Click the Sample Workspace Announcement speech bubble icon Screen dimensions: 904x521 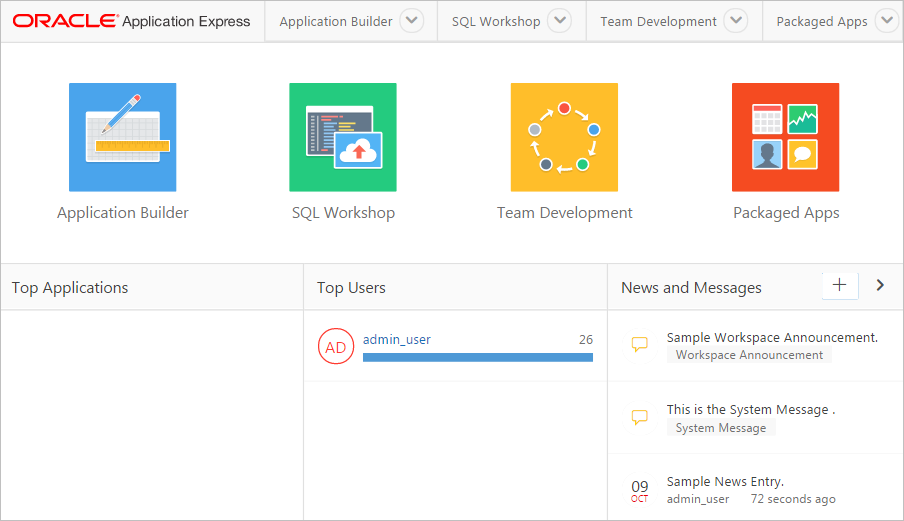click(x=640, y=344)
